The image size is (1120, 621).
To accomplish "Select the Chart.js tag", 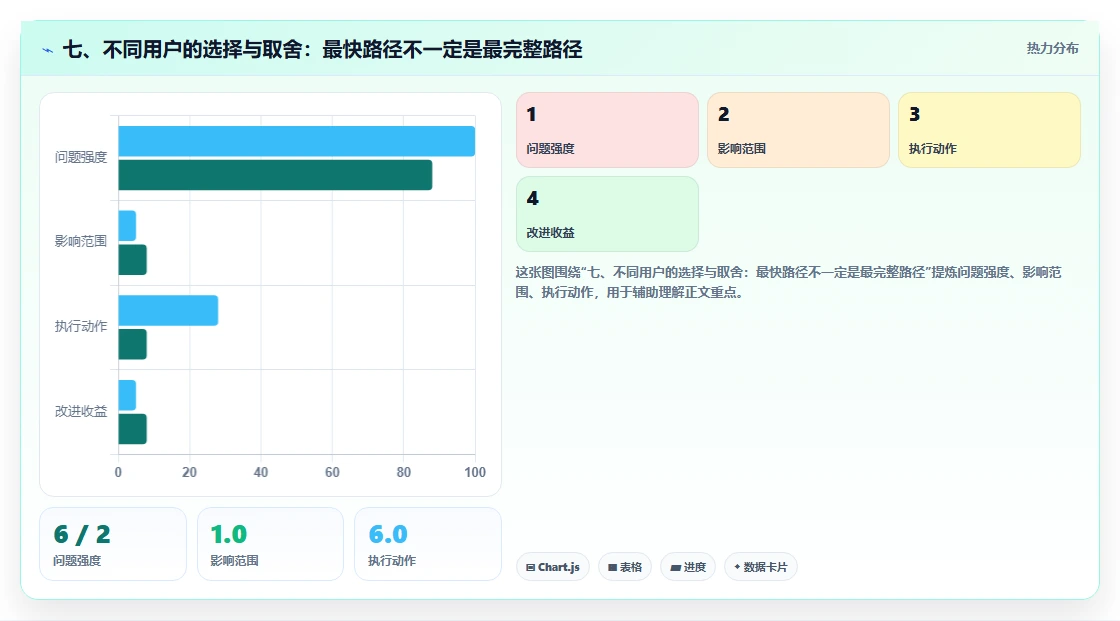I will (x=553, y=567).
